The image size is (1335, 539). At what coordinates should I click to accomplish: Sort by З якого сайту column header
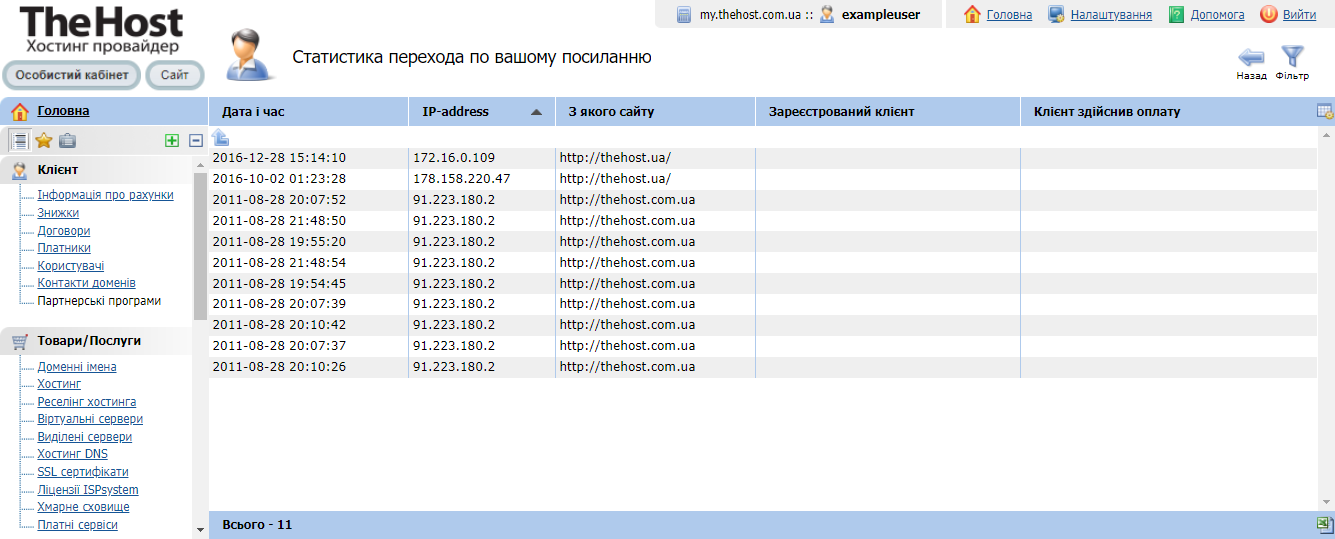tap(655, 111)
